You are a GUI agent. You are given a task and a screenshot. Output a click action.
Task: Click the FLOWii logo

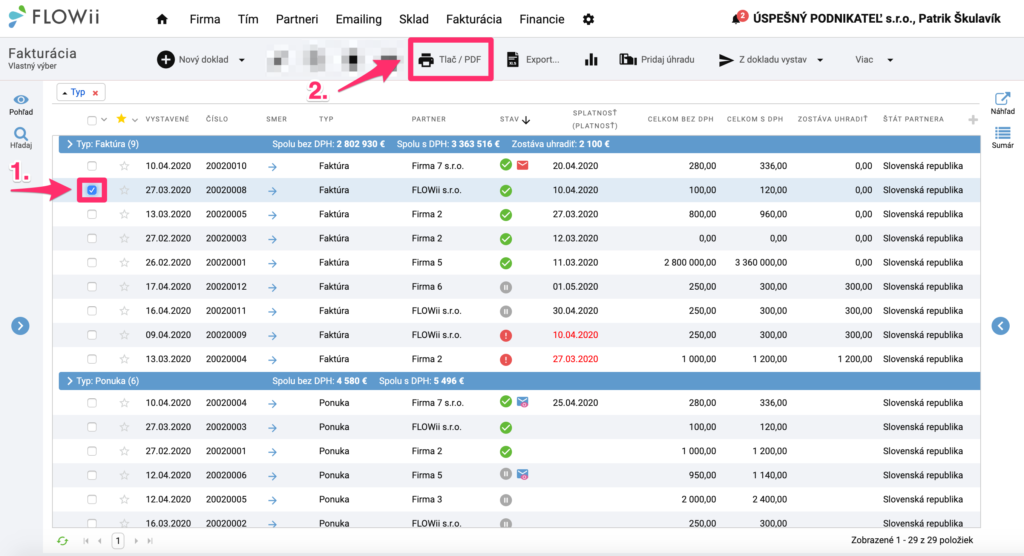point(54,17)
